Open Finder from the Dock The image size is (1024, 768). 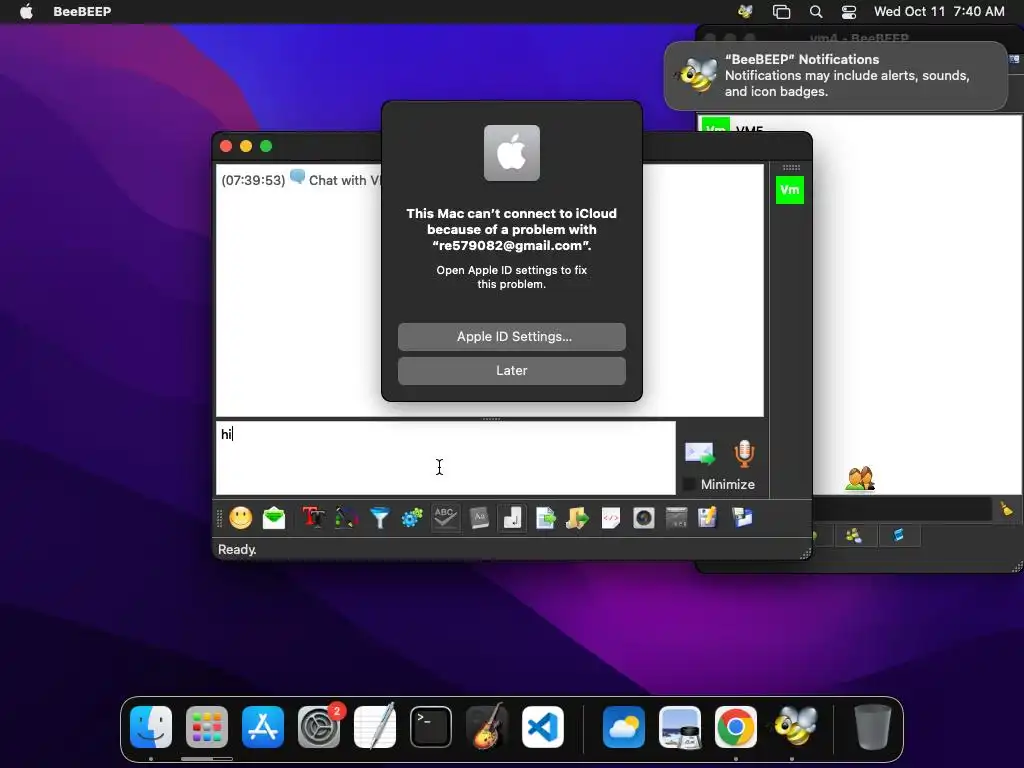[x=151, y=727]
